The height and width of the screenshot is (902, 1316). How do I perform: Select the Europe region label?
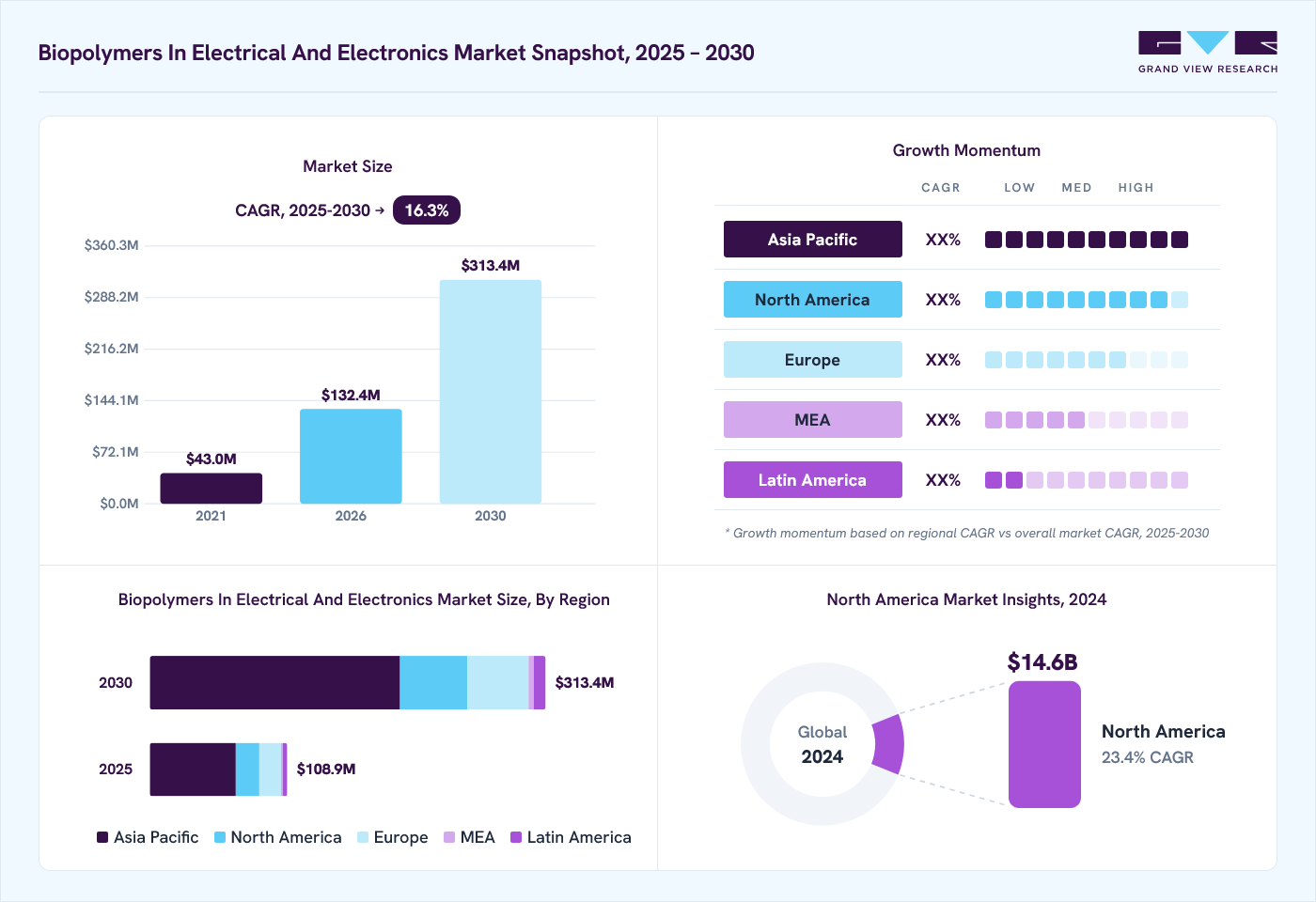coord(812,360)
